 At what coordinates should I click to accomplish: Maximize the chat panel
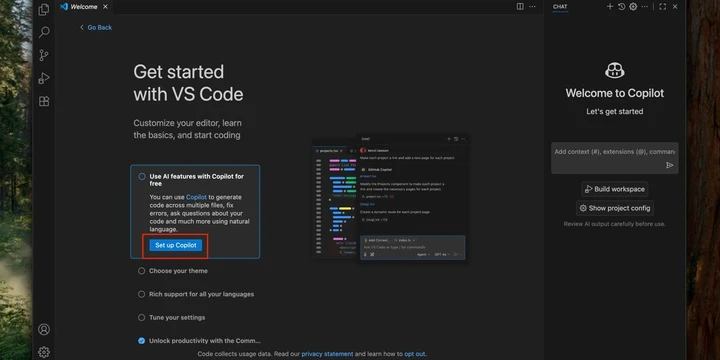(662, 6)
